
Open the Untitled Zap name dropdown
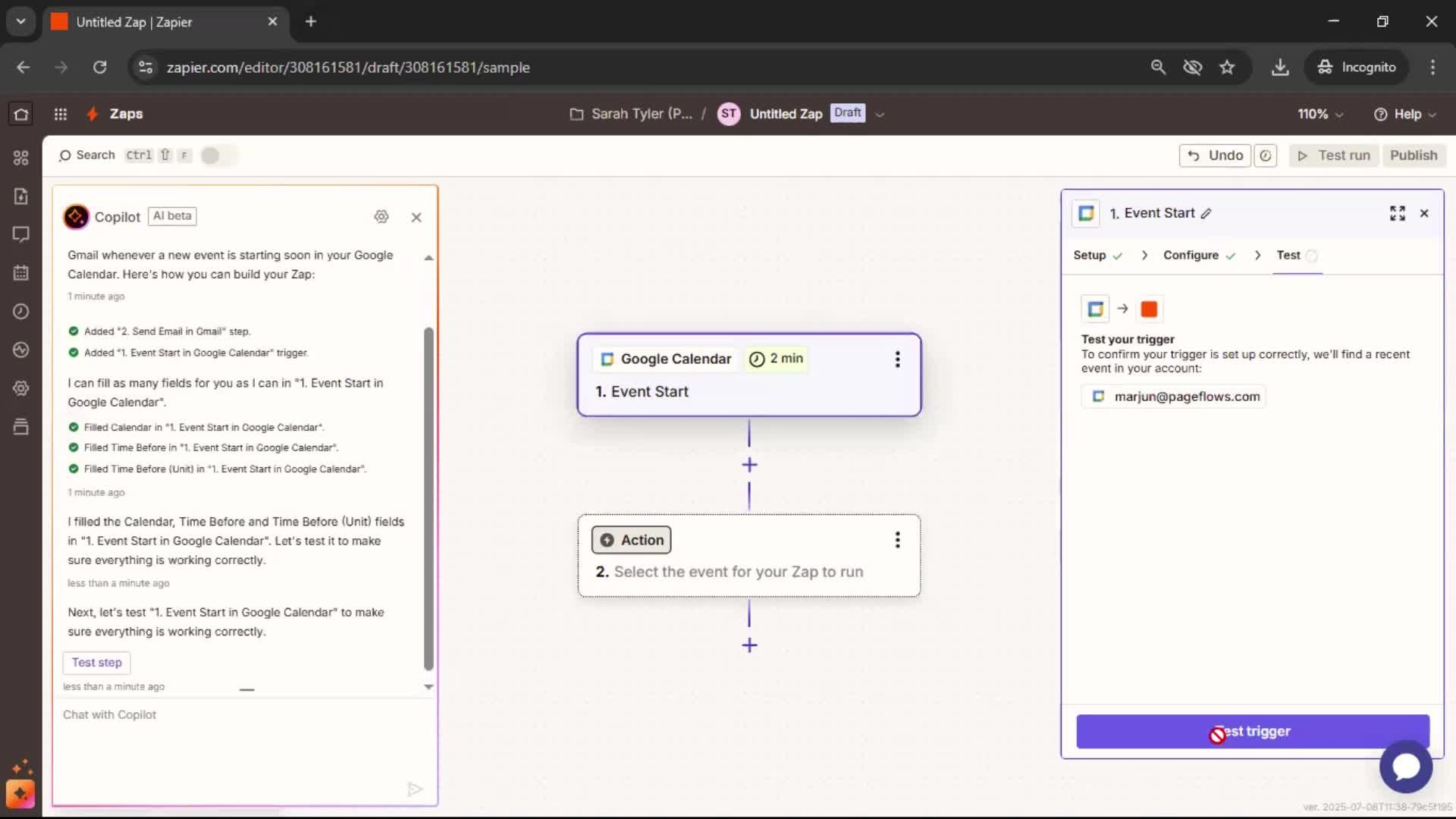[880, 115]
